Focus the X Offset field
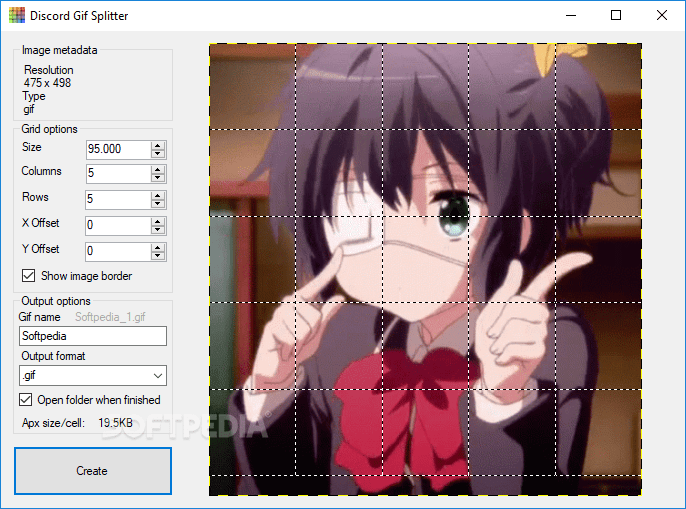This screenshot has width=686, height=509. pyautogui.click(x=118, y=225)
